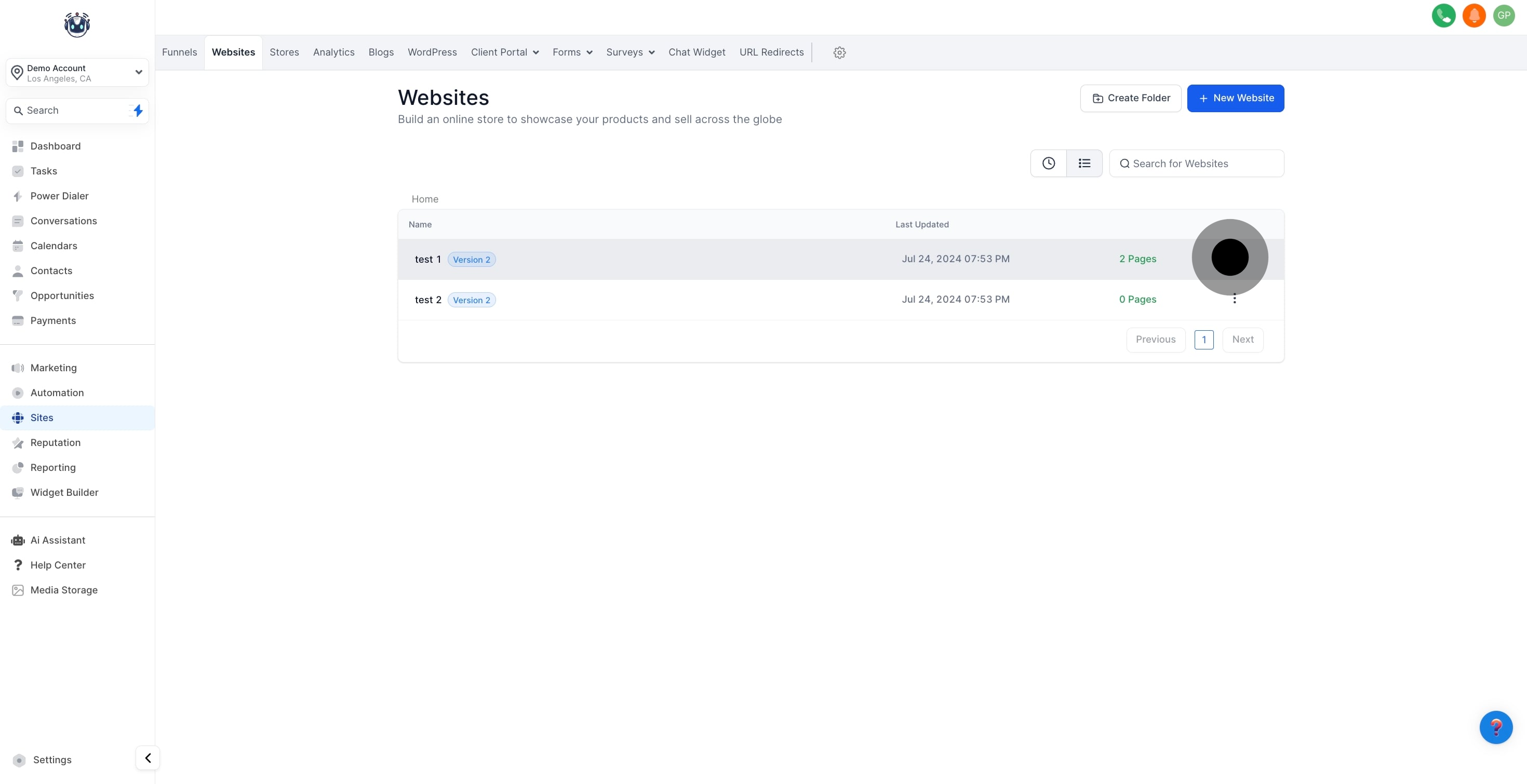This screenshot has width=1527, height=784.
Task: Switch to list view layout
Action: (x=1084, y=164)
